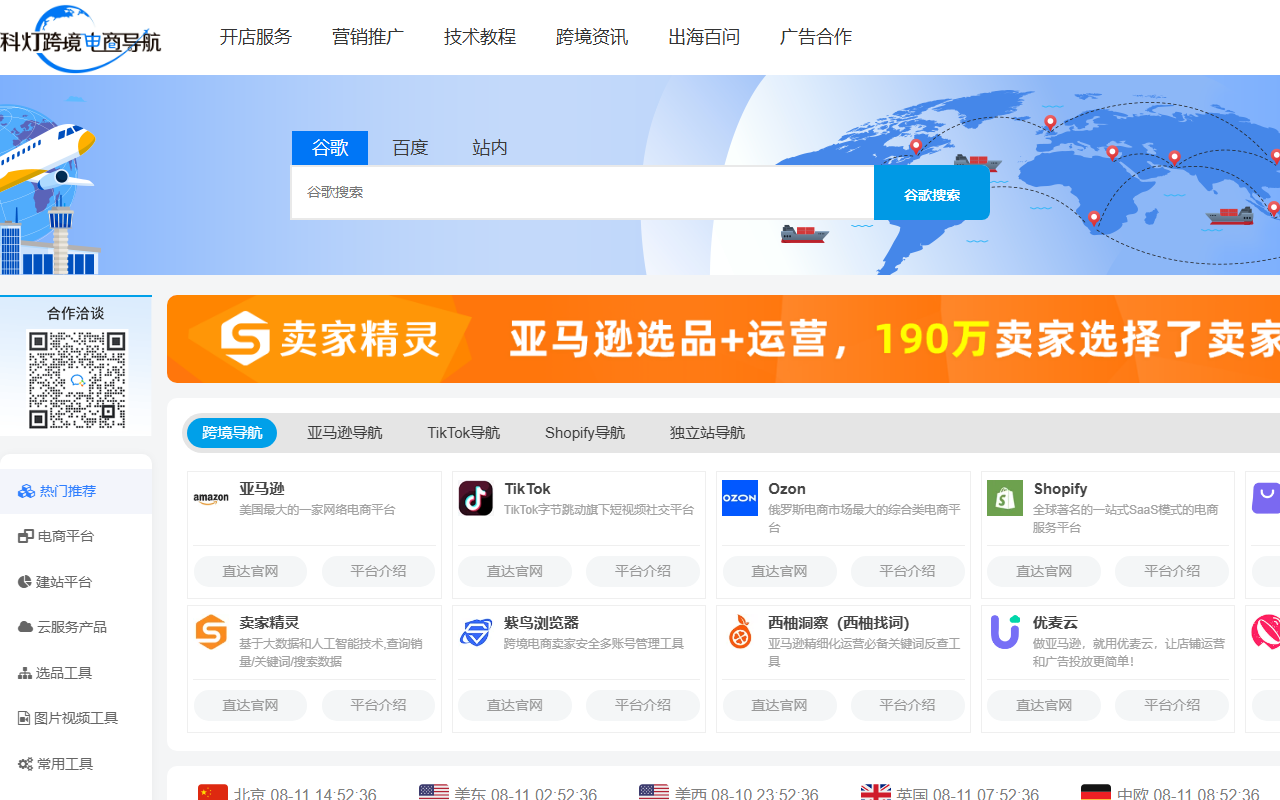The image size is (1280, 800).
Task: Click 平台介绍 under 紫鸟浏览器
Action: [x=643, y=705]
